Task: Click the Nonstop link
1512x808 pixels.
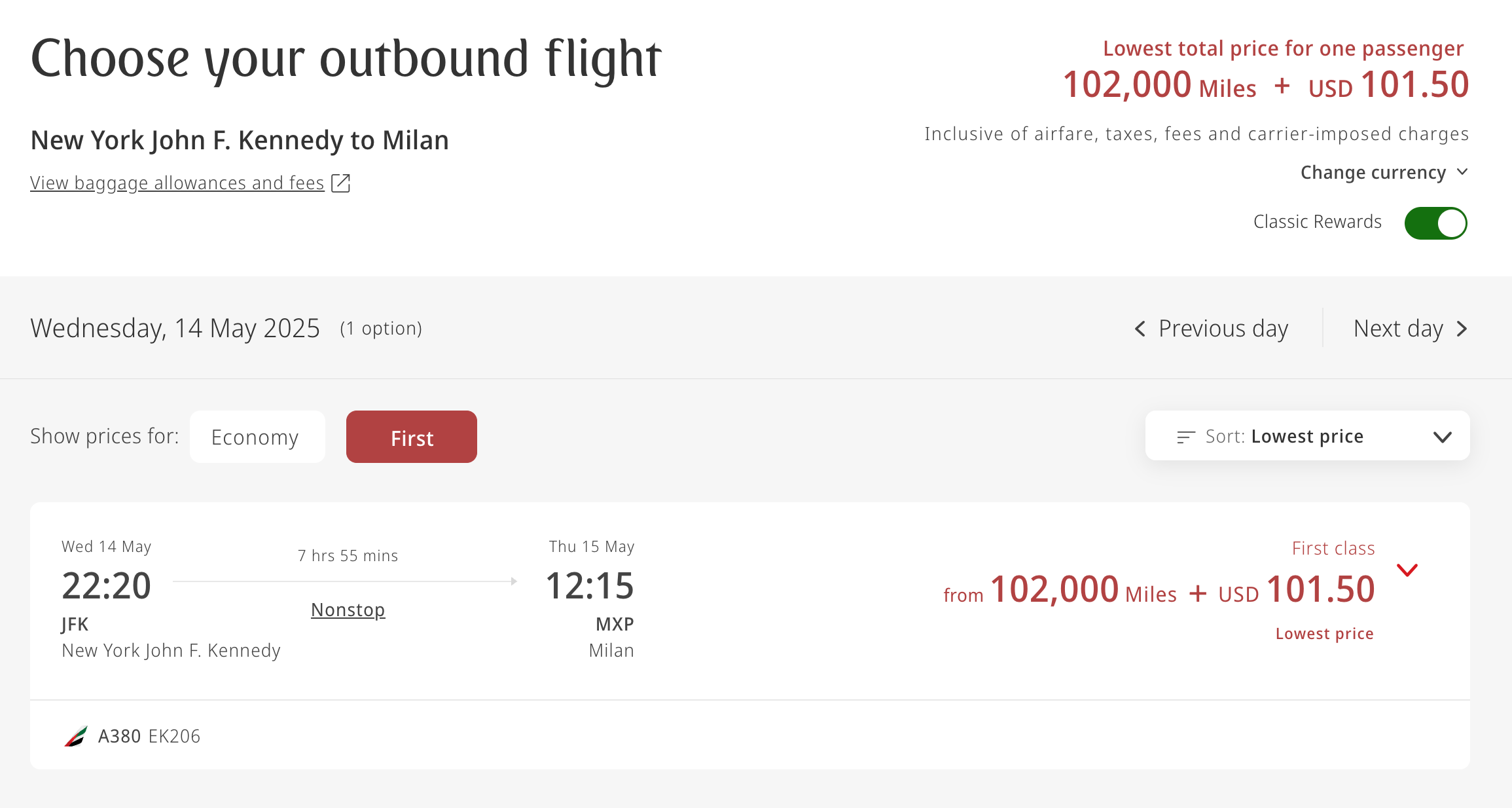Action: (348, 609)
